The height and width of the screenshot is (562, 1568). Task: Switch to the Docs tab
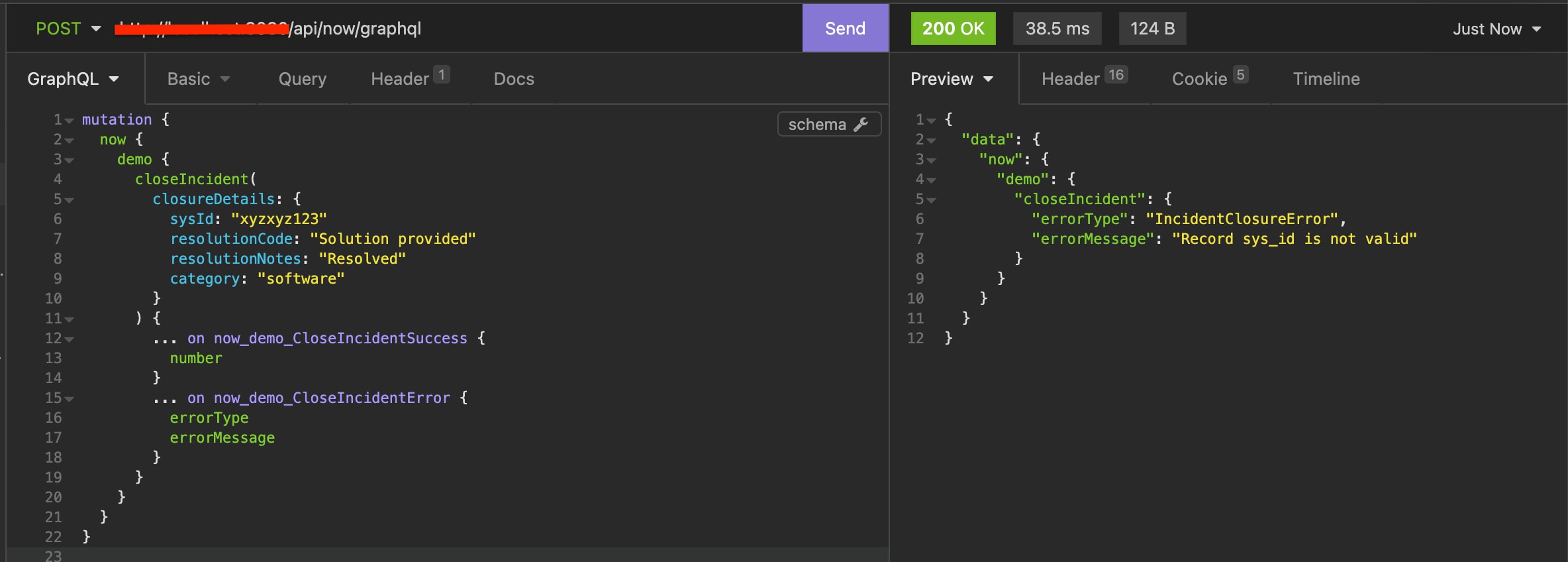pos(514,79)
